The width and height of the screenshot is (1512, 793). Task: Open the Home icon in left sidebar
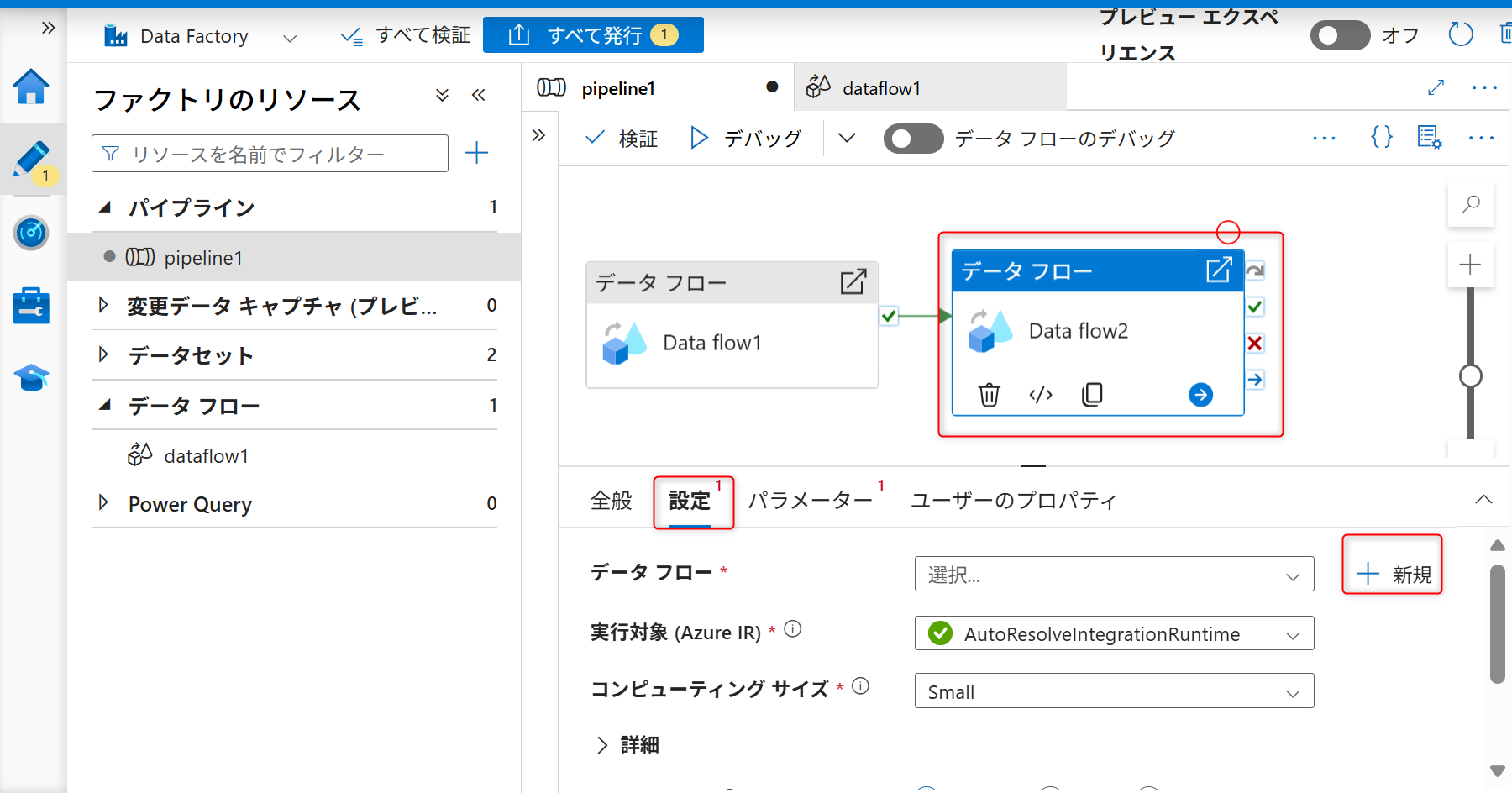coord(31,87)
